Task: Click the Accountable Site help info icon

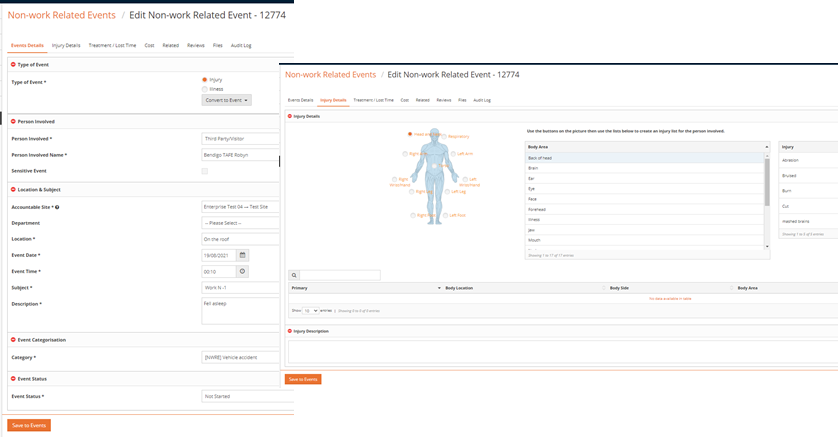Action: 57,207
